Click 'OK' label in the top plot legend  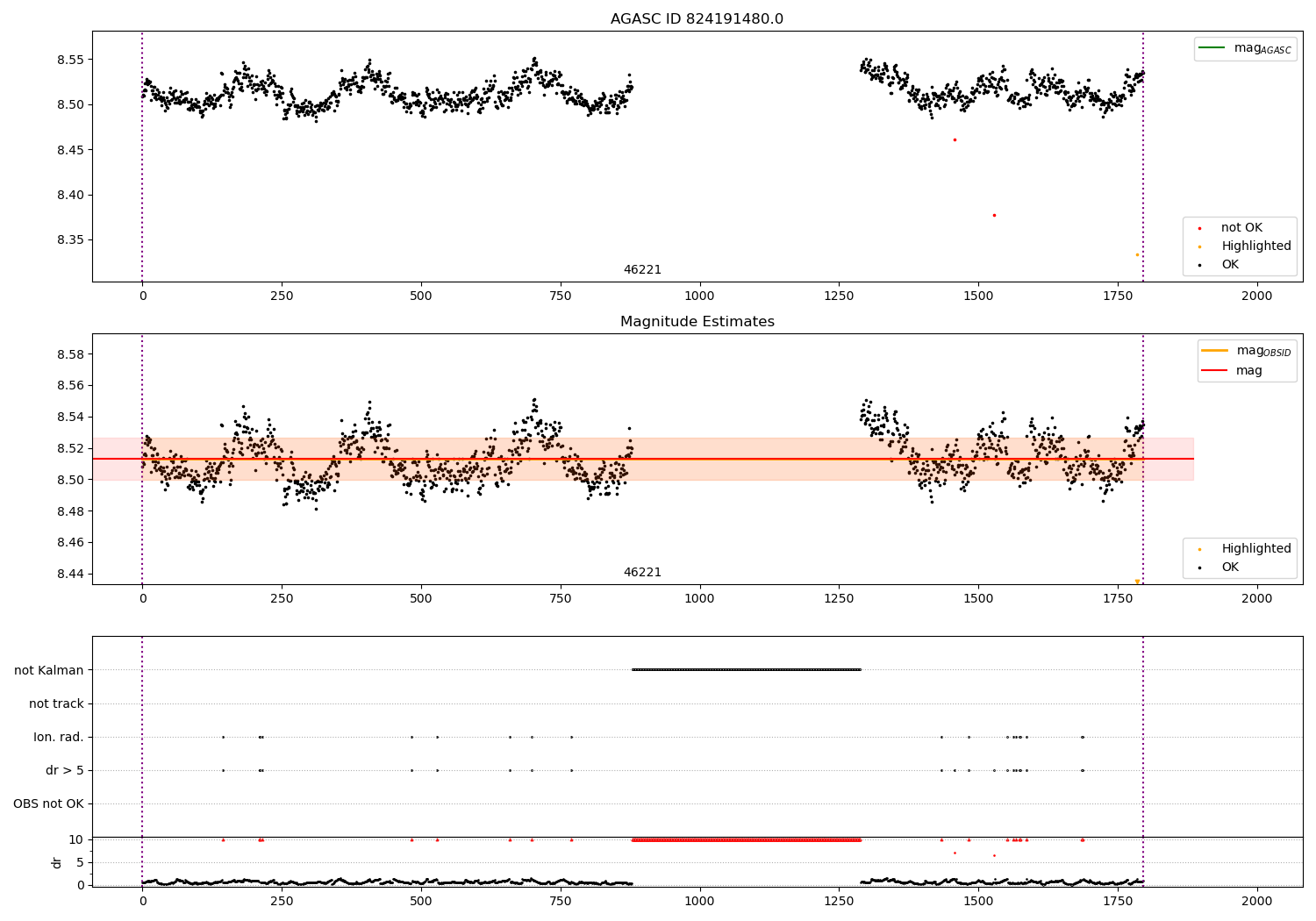point(1230,265)
